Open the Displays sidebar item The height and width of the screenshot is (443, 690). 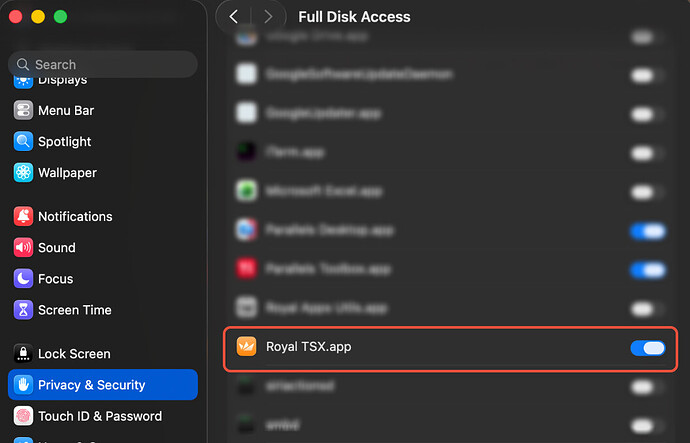62,80
